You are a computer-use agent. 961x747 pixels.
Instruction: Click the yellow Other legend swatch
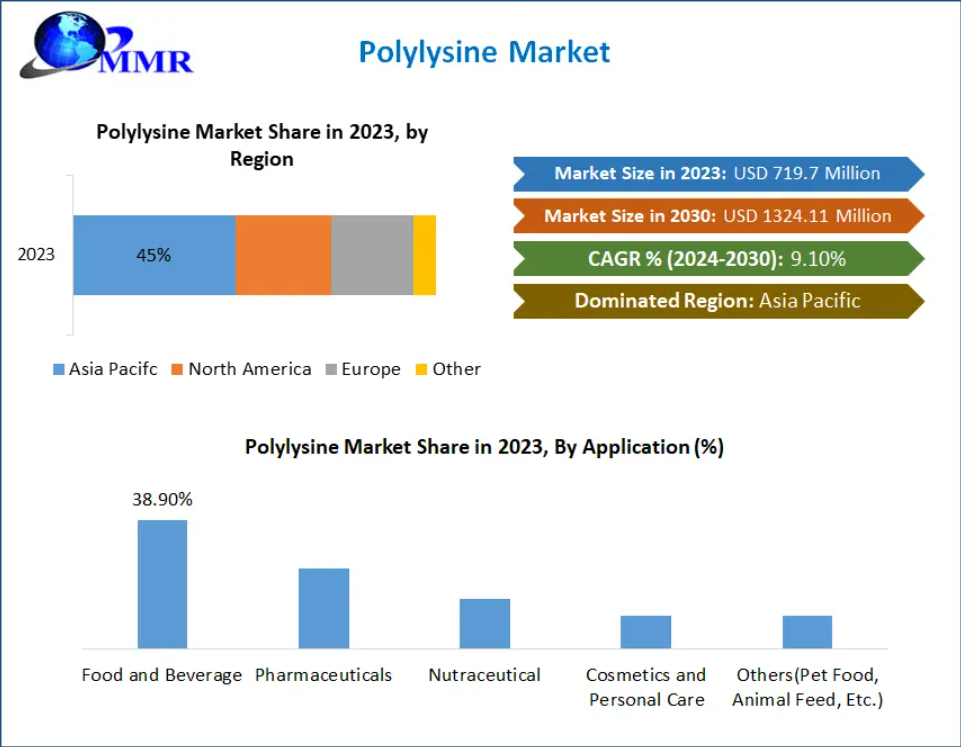pos(421,370)
